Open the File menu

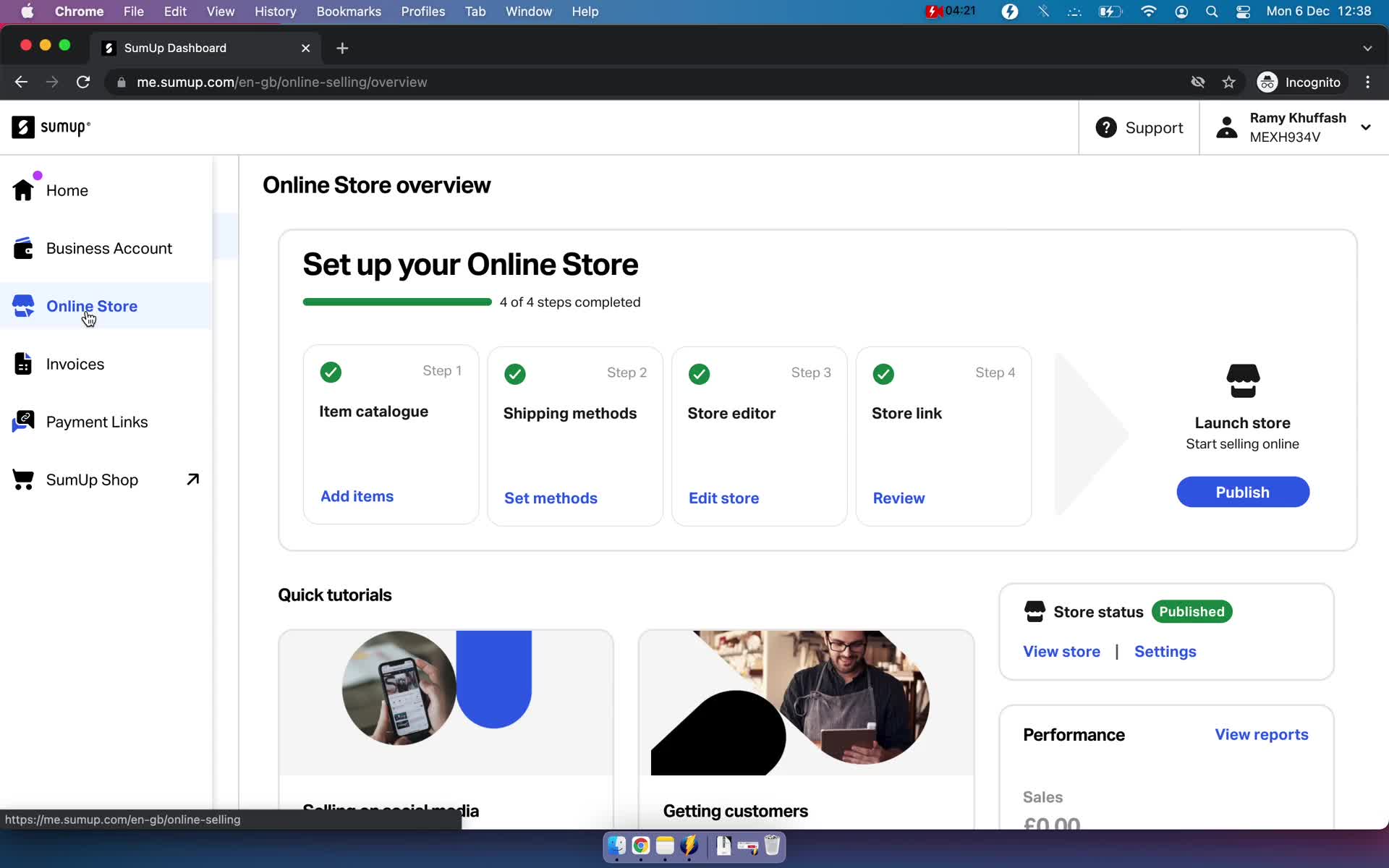click(x=133, y=12)
